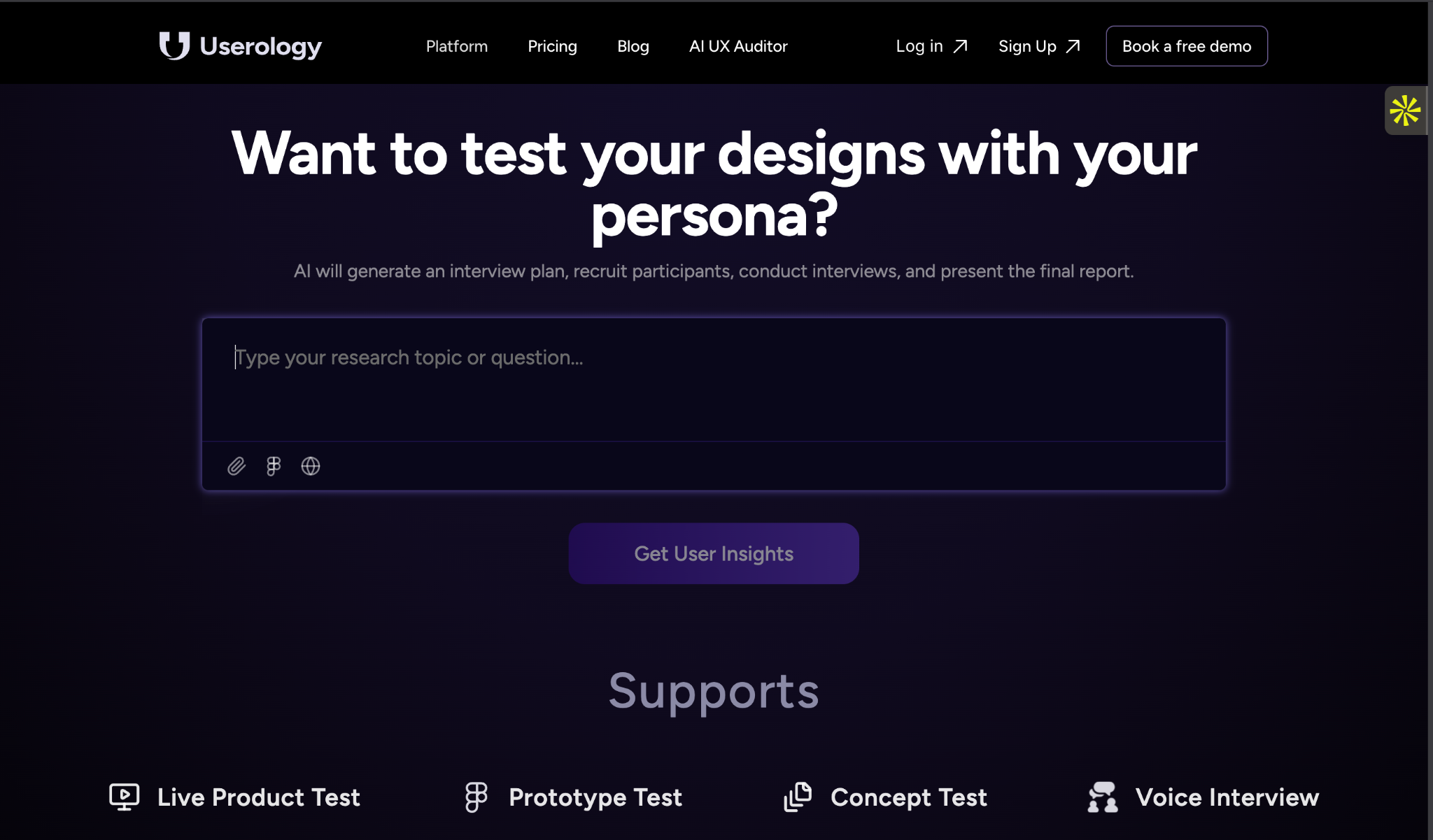
Task: Click the Voice Interview people icon
Action: [x=1103, y=797]
